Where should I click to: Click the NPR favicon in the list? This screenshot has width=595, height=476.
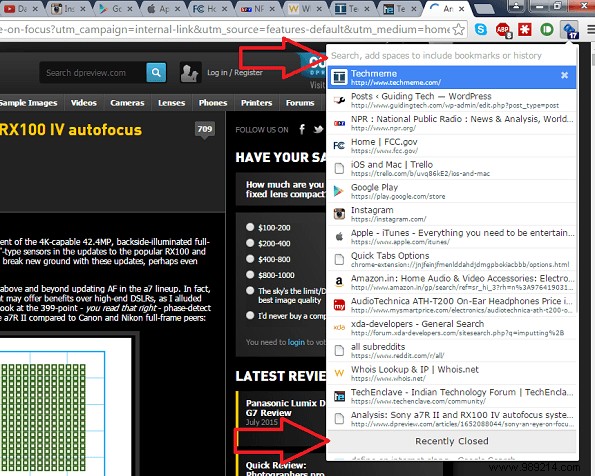339,123
